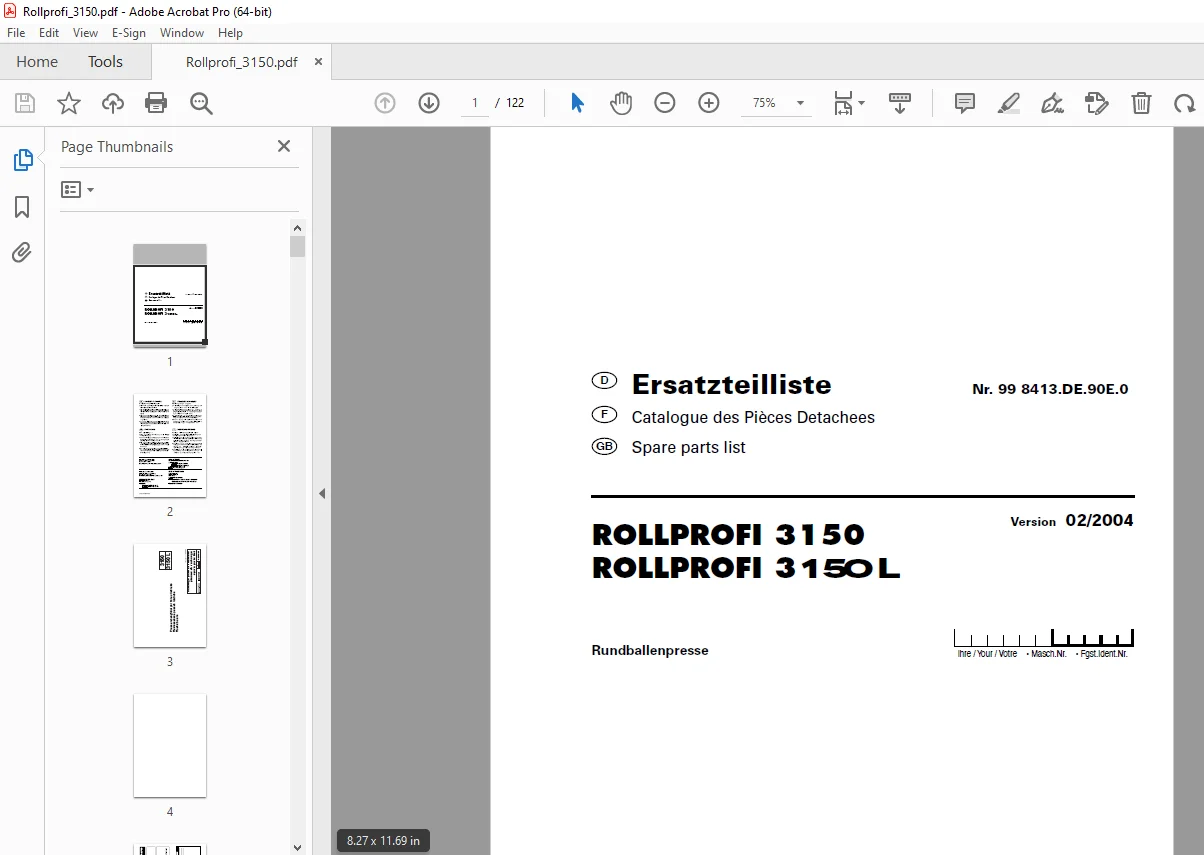The width and height of the screenshot is (1204, 855).
Task: Add a comment sticky note
Action: click(965, 103)
